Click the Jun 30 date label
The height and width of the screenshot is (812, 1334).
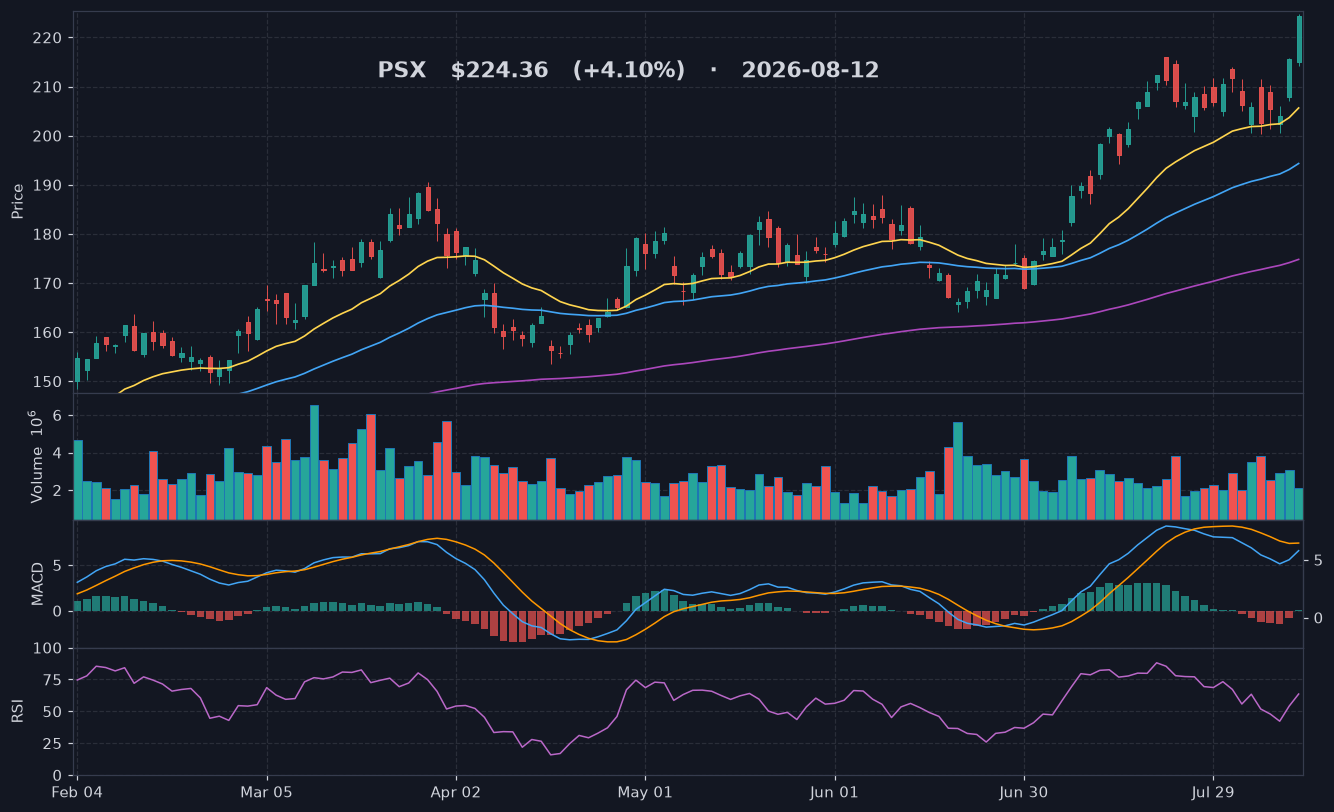(1024, 792)
